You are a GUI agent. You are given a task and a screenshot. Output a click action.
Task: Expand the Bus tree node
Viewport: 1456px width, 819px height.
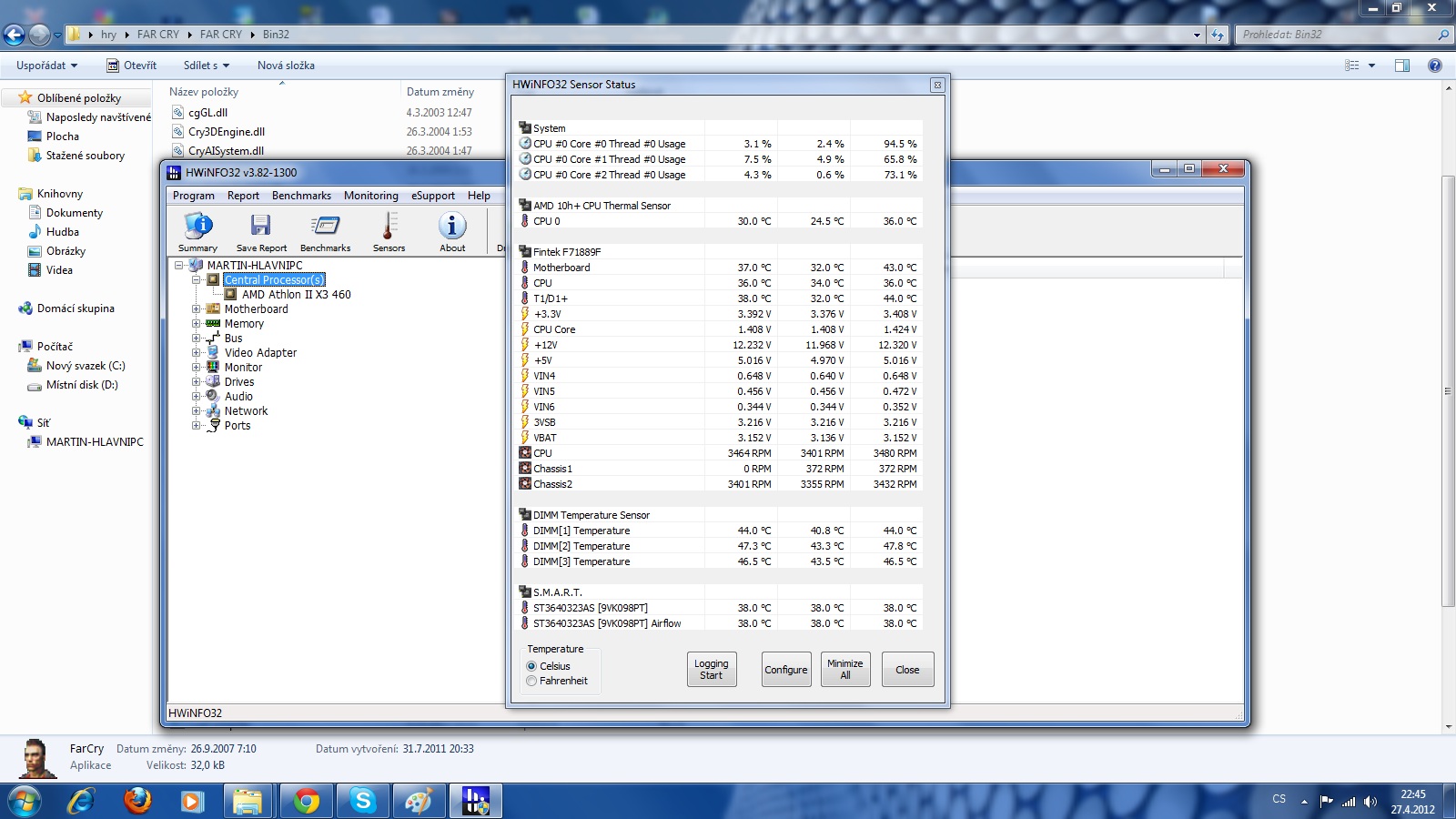coord(196,339)
